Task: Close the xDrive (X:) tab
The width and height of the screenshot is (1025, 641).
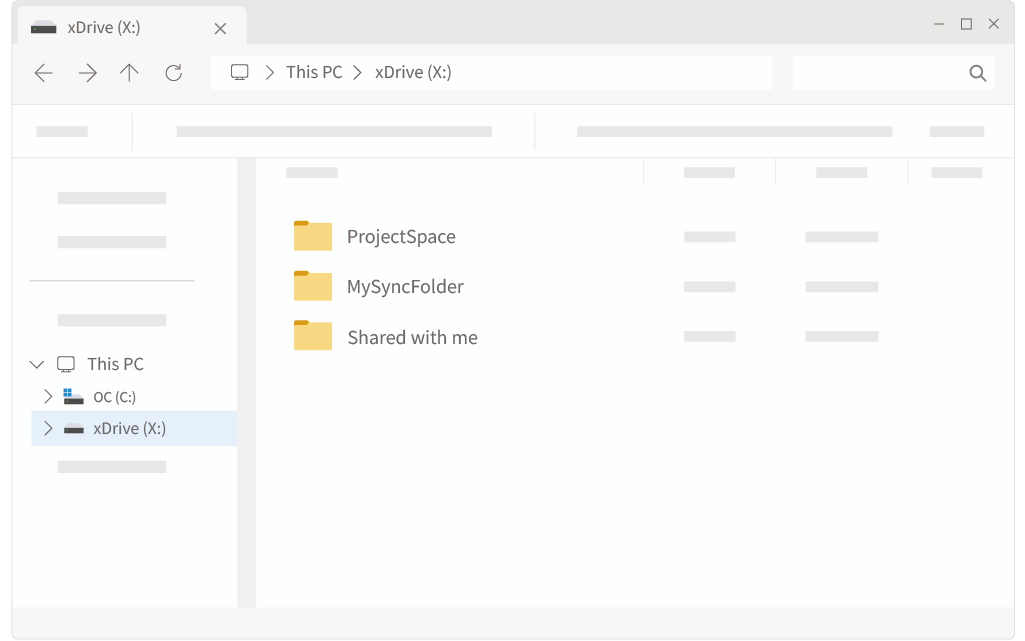Action: [x=220, y=28]
